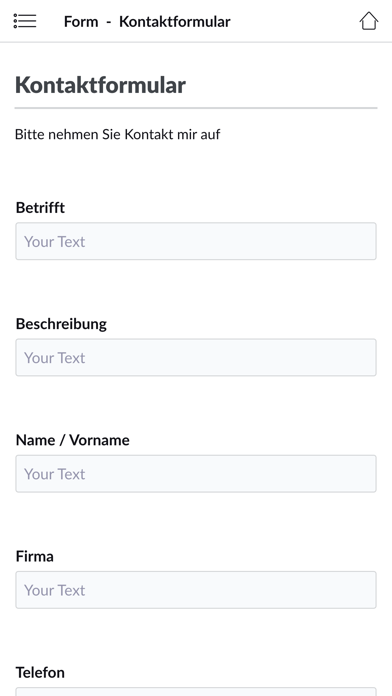Click "Your Text" placeholder in Firma field
The height and width of the screenshot is (696, 392).
click(x=55, y=590)
